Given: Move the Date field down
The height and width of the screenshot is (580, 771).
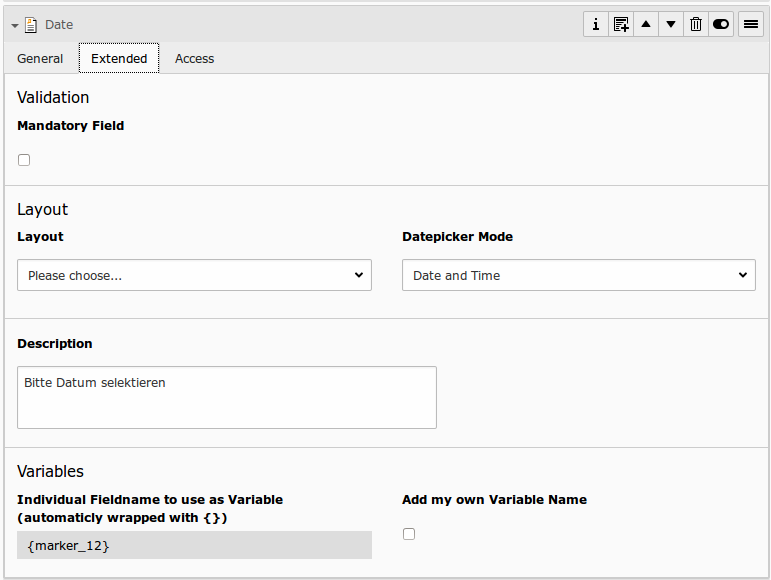Looking at the screenshot, I should 671,25.
